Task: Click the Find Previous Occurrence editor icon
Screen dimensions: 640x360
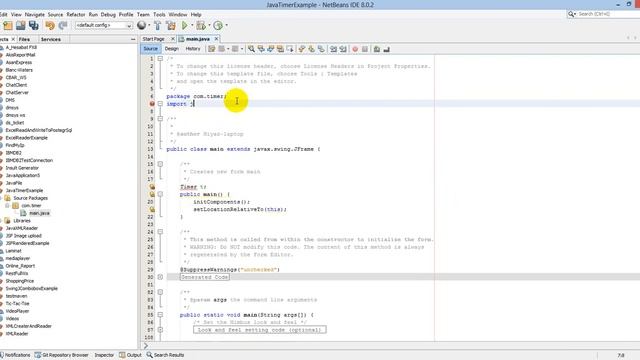Action: tap(261, 49)
